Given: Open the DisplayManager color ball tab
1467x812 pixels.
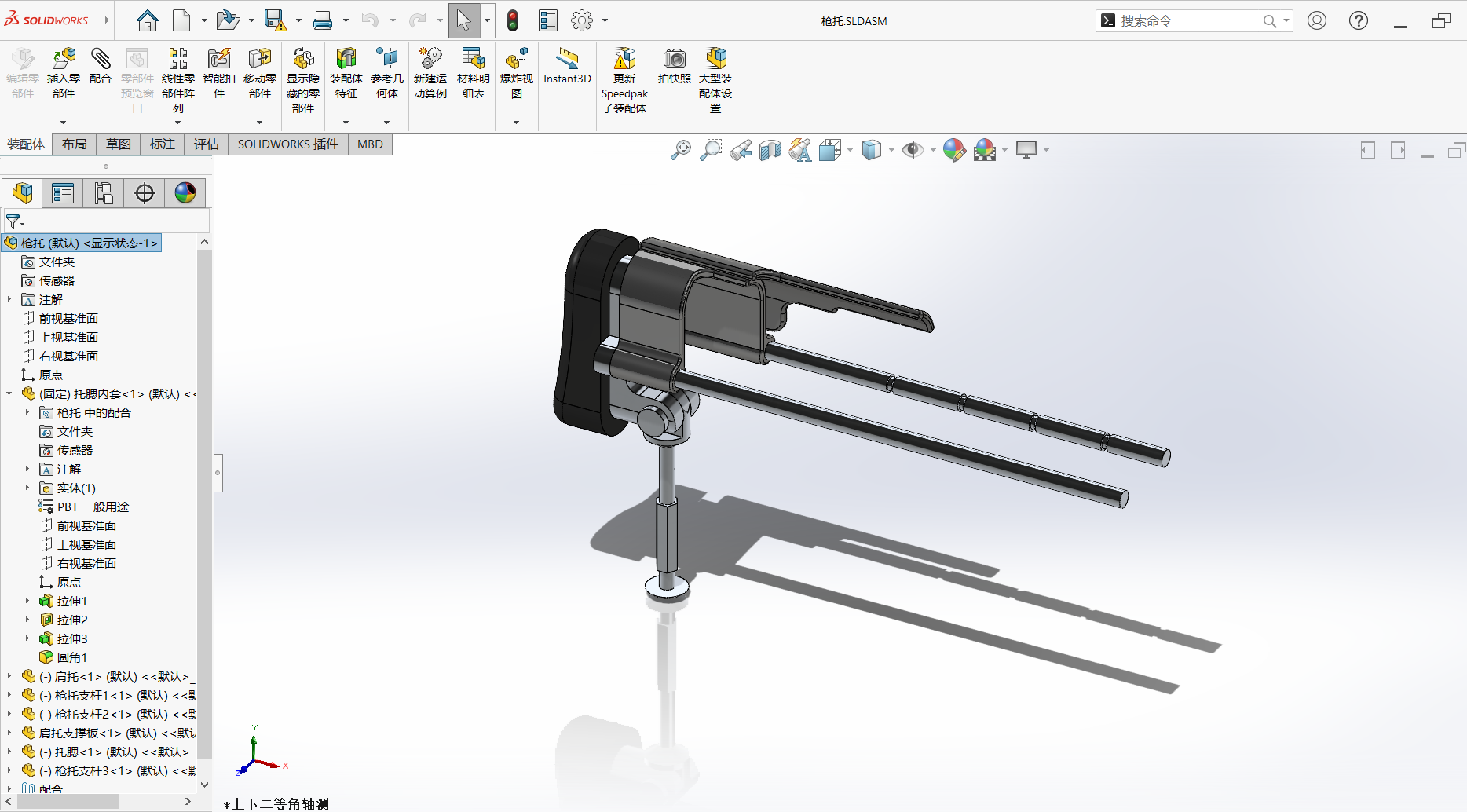Looking at the screenshot, I should pos(185,193).
